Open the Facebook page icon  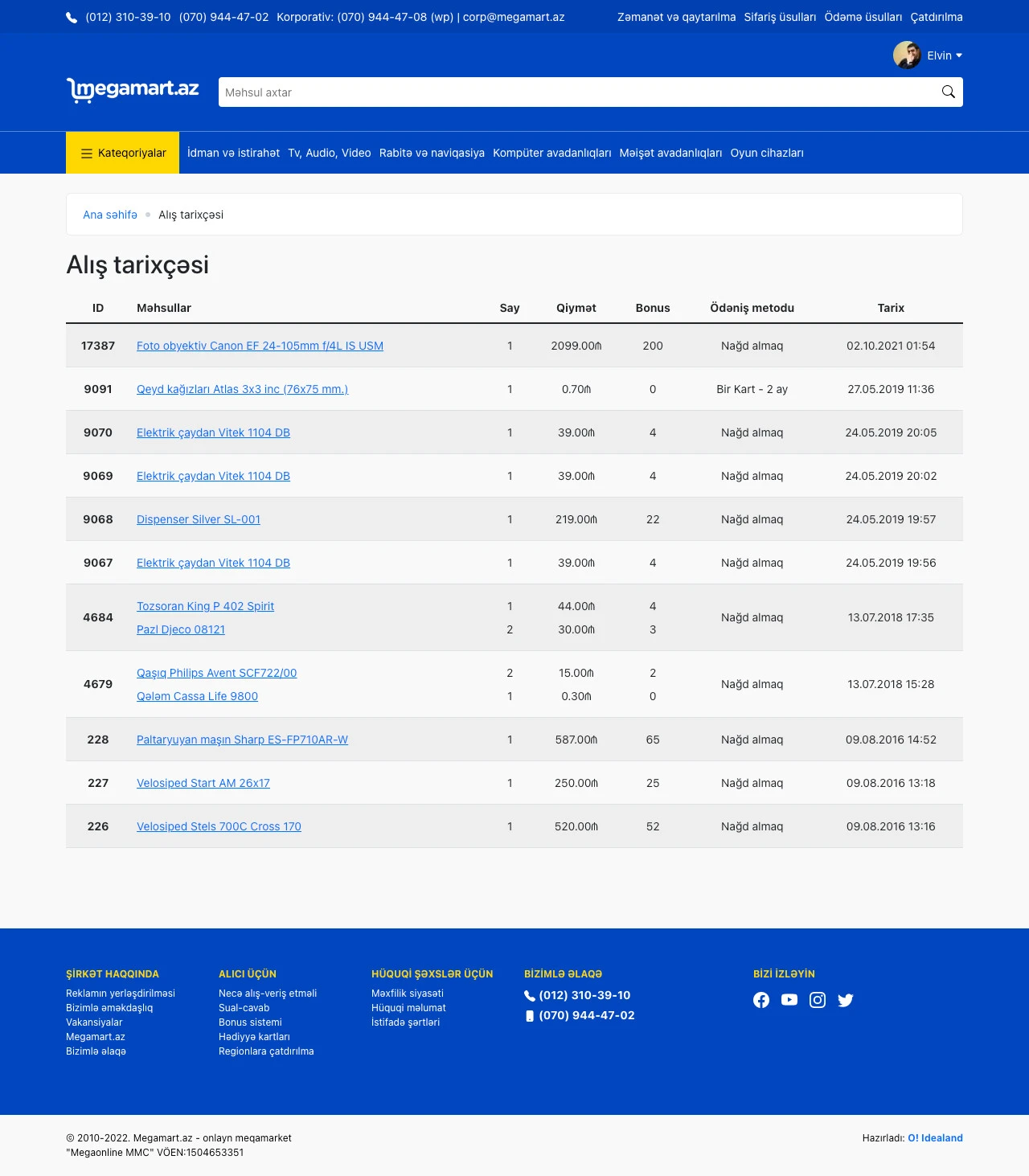761,1000
